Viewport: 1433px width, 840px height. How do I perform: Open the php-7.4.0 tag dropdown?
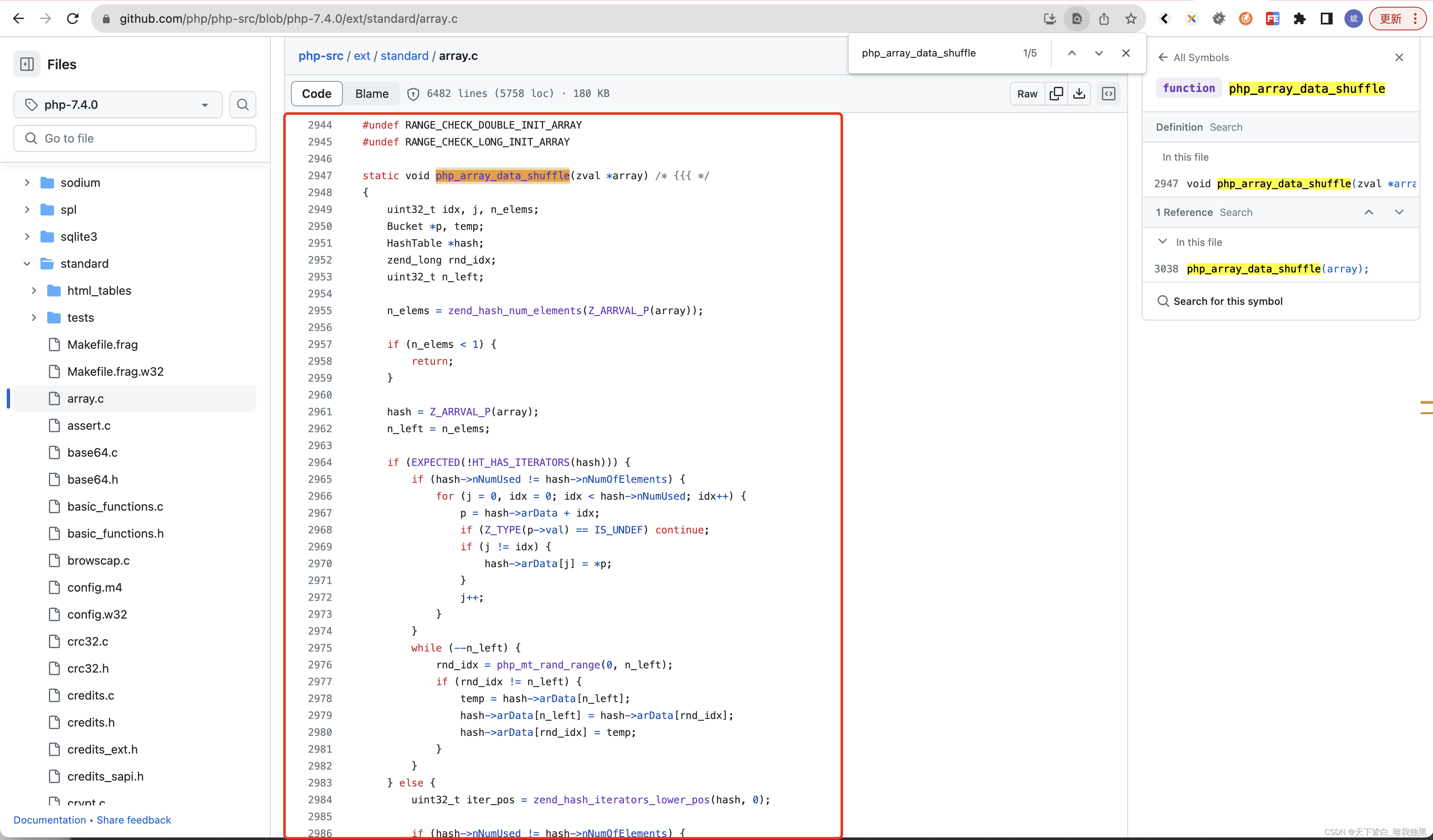(118, 105)
